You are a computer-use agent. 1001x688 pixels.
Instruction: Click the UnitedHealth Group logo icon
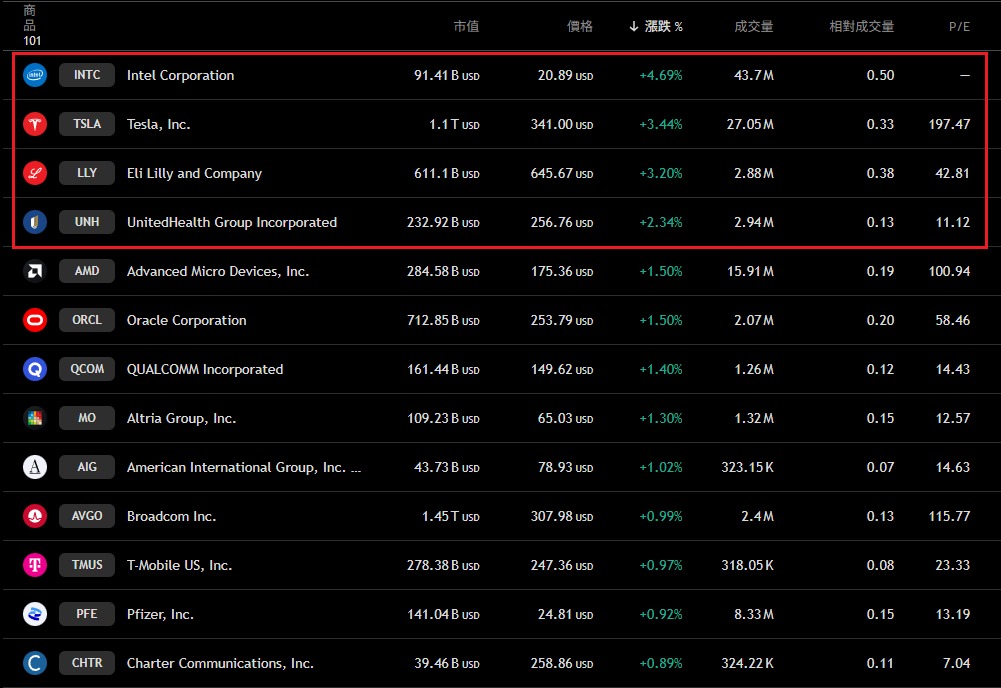tap(35, 222)
